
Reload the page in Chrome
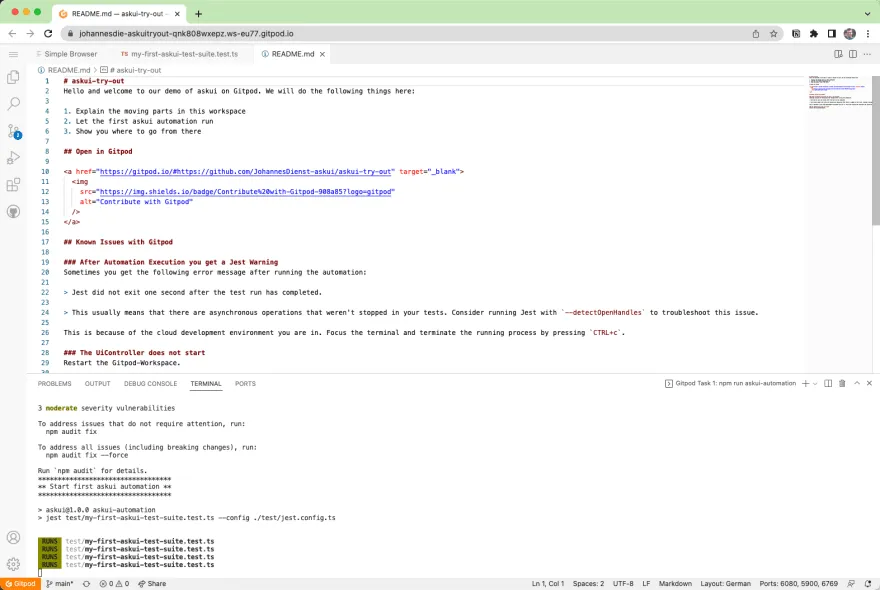pos(48,34)
